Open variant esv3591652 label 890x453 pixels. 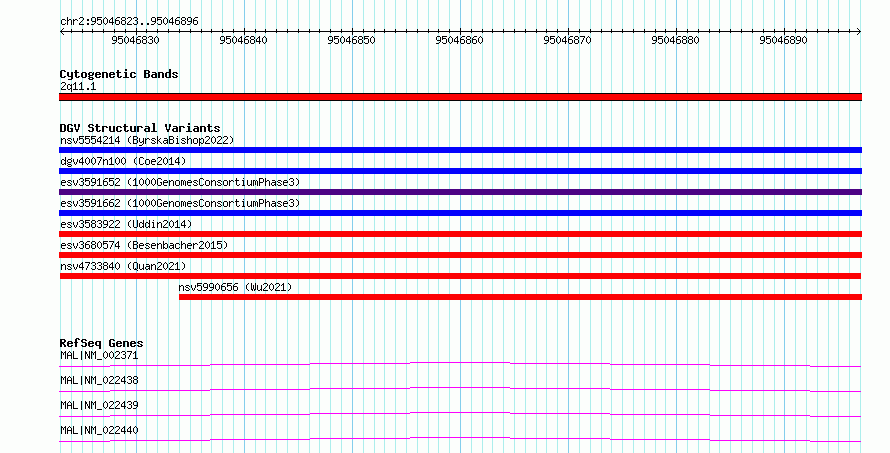(180, 182)
